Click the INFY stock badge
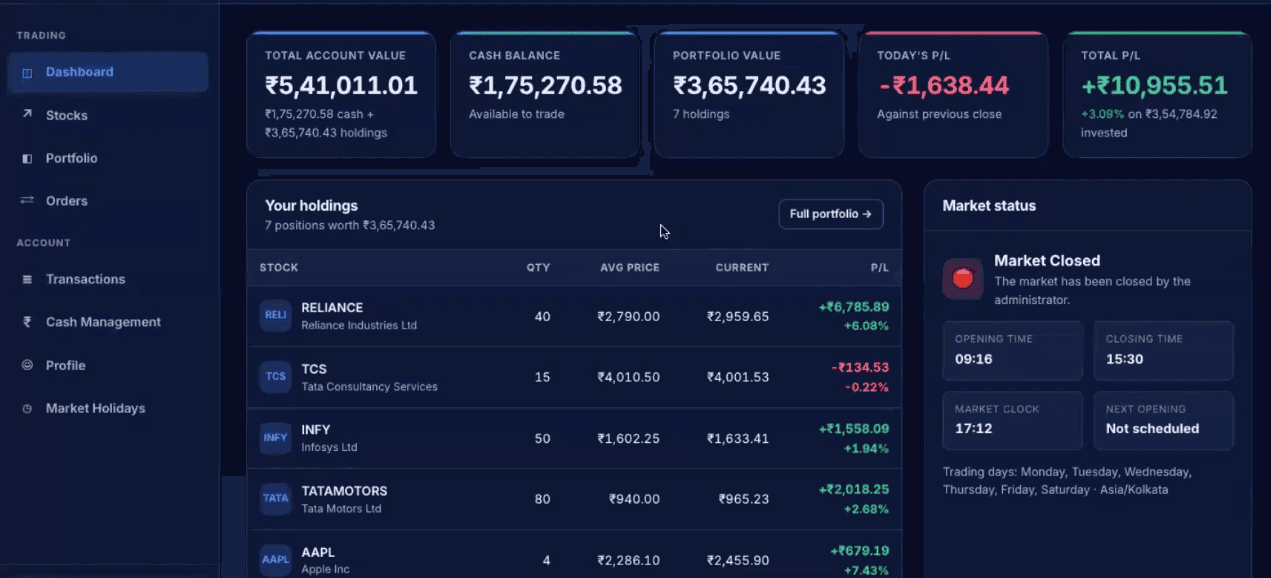The height and width of the screenshot is (578, 1271). click(275, 438)
